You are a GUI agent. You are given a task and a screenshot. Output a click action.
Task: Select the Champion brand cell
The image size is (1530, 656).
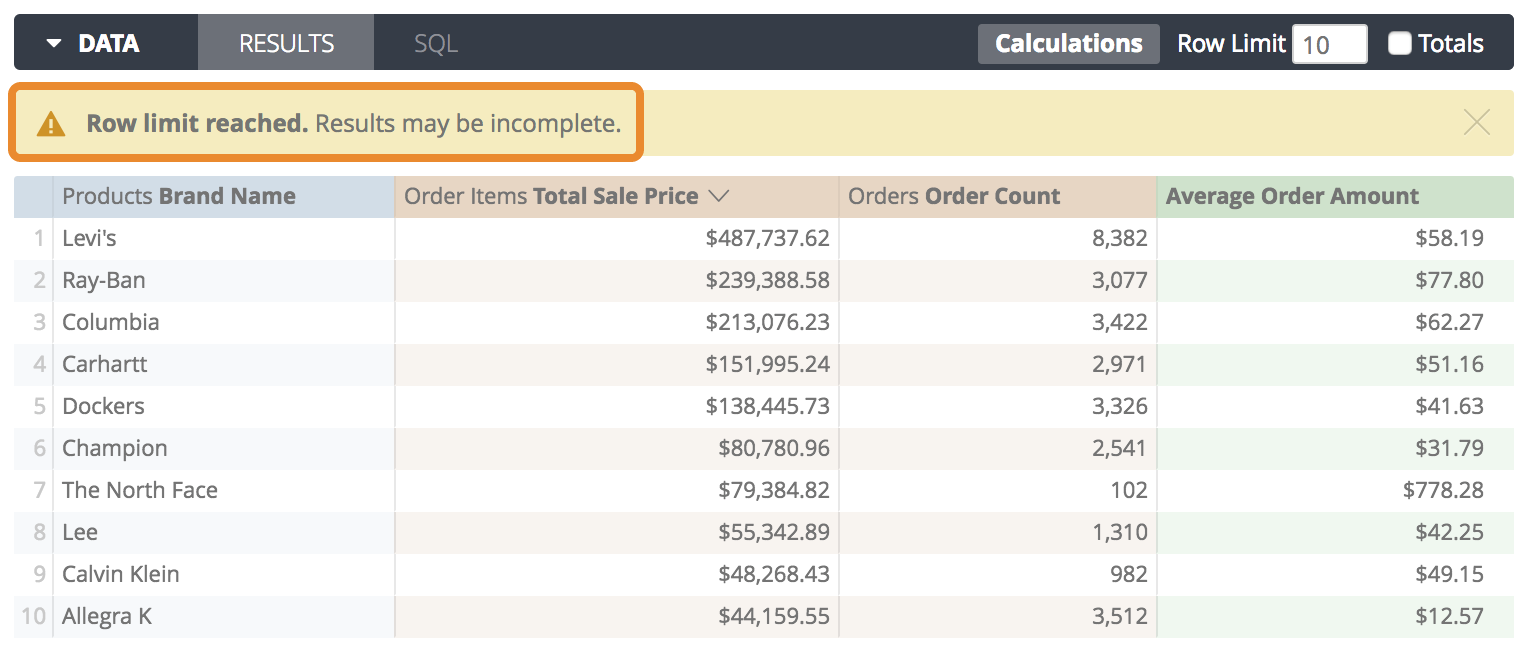point(223,448)
